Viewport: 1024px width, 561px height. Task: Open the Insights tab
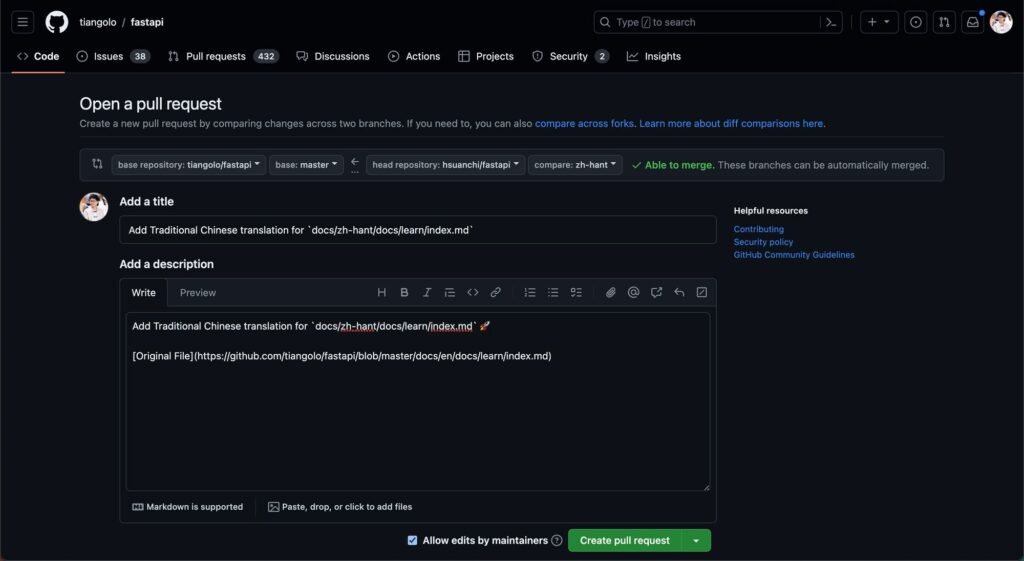[x=654, y=56]
